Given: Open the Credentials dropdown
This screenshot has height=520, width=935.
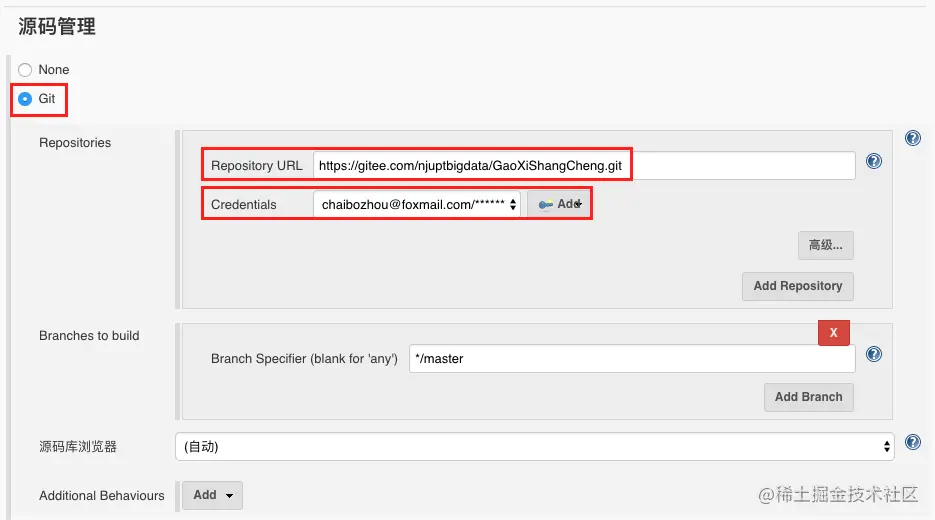Looking at the screenshot, I should (x=417, y=205).
